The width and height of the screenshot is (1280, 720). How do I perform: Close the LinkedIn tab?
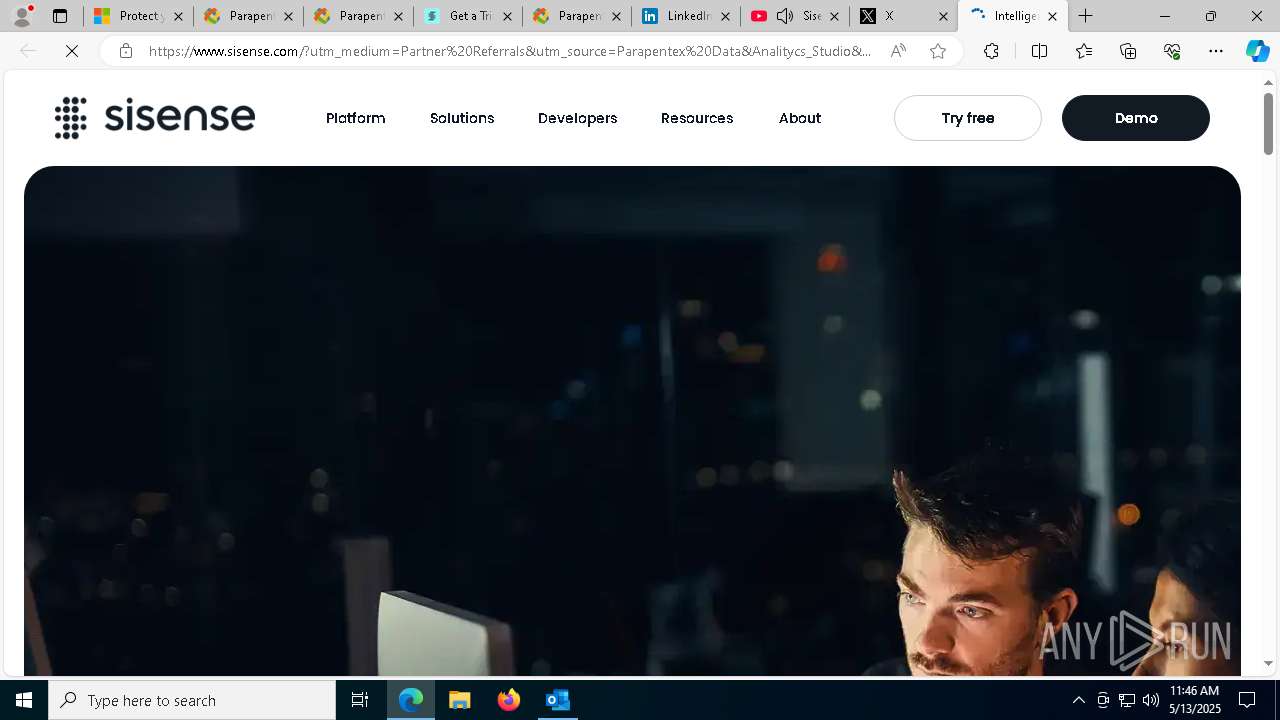726,16
